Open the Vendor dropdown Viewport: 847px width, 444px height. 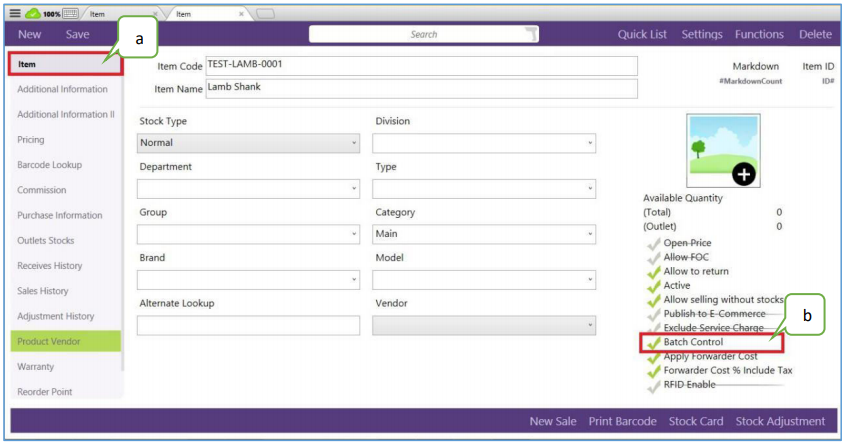coord(484,326)
